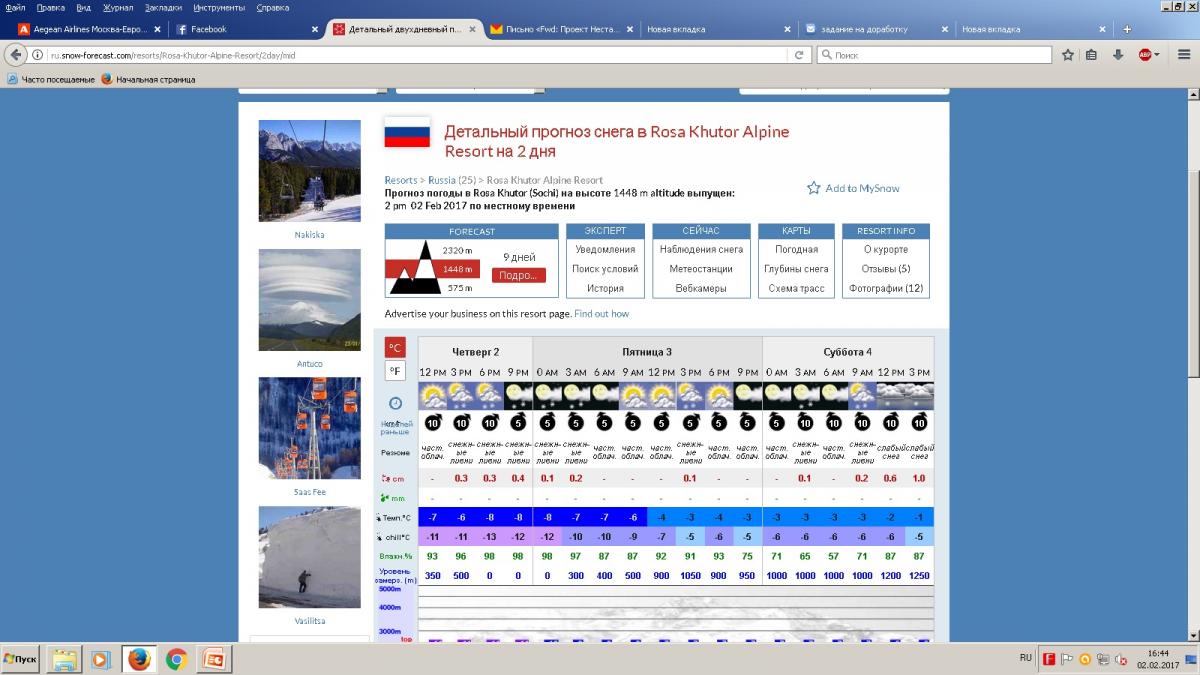Switch to the 'Письмо Fwd: Проект' tab
1200x675 pixels.
pyautogui.click(x=561, y=29)
